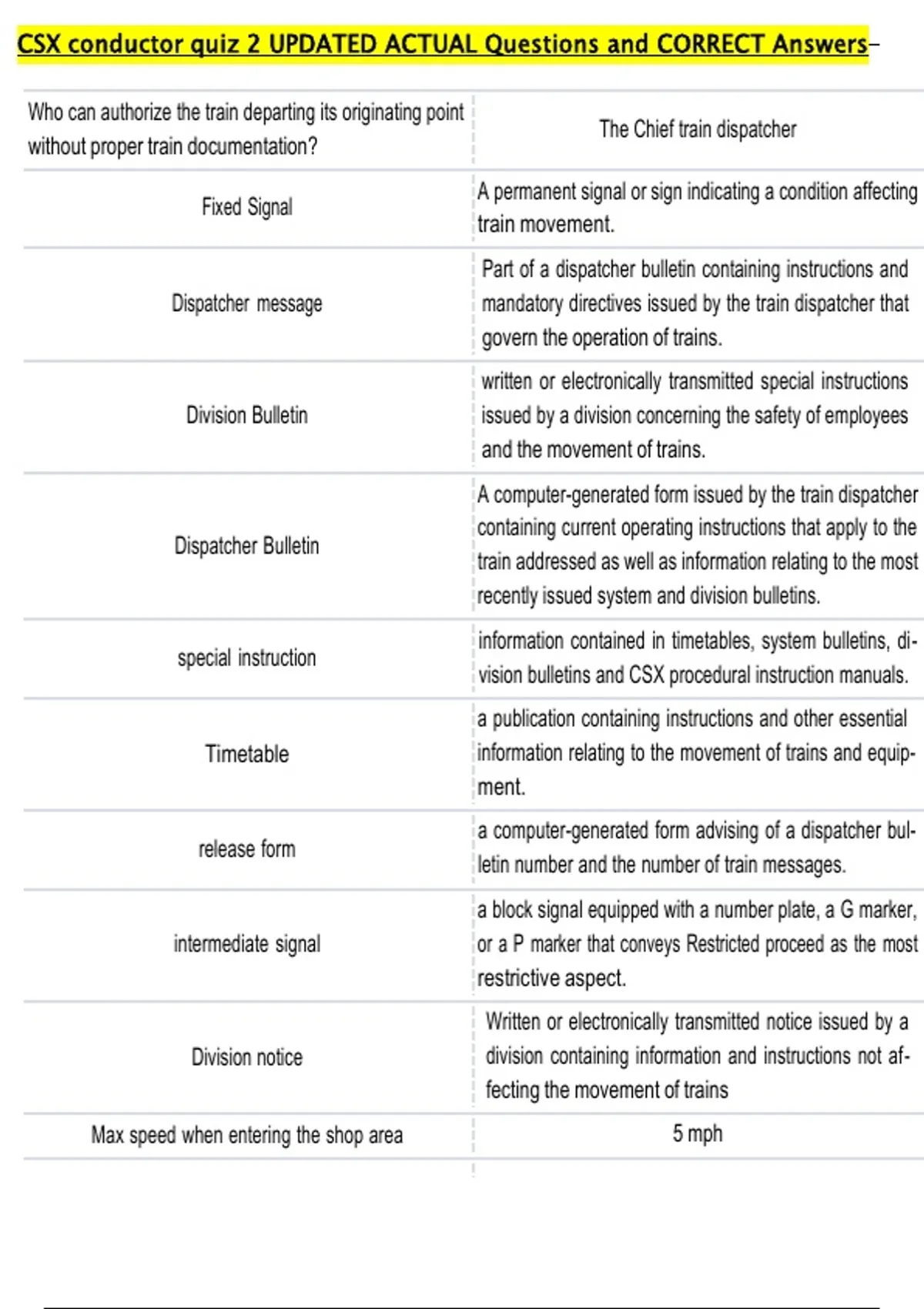Viewport: 924px width, 1309px height.
Task: Click the 'Fixed Signal' term cell
Action: pyautogui.click(x=247, y=207)
